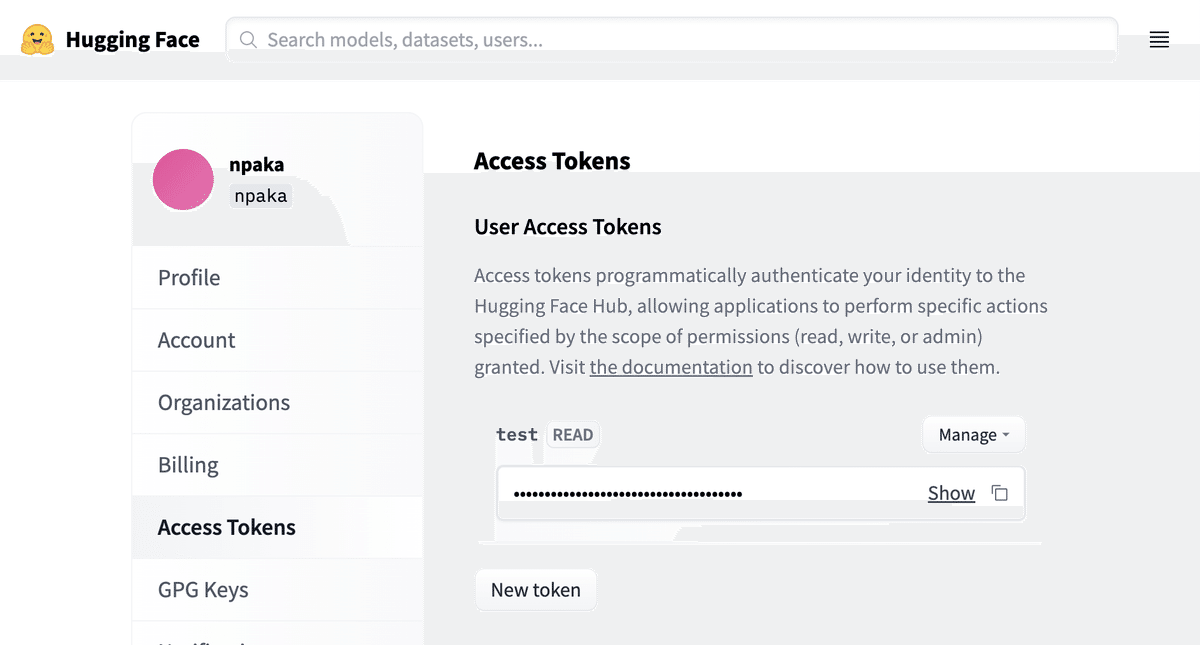Click the pink npaka avatar
Image resolution: width=1200 pixels, height=645 pixels.
tap(183, 180)
